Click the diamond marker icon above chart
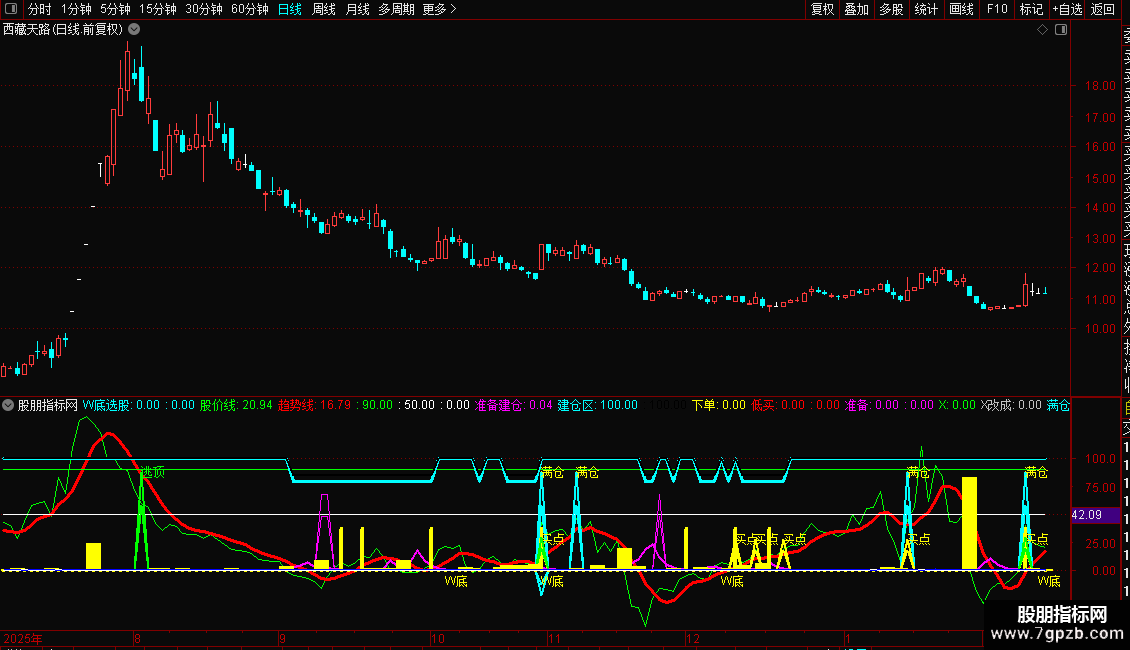The height and width of the screenshot is (650, 1130). [x=1043, y=30]
